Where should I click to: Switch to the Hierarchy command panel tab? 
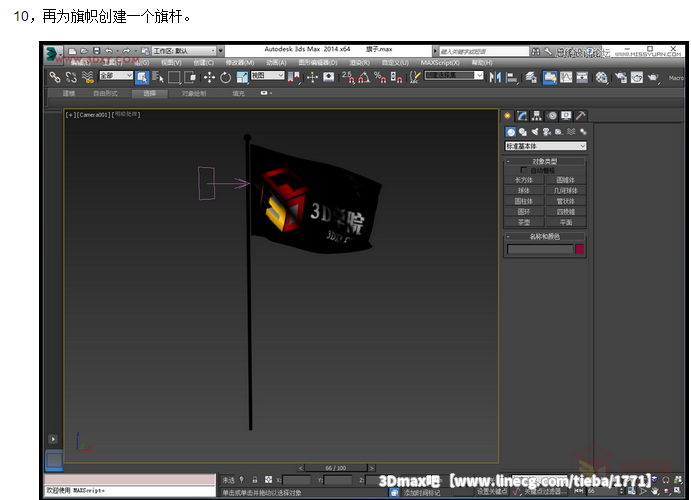[x=537, y=115]
